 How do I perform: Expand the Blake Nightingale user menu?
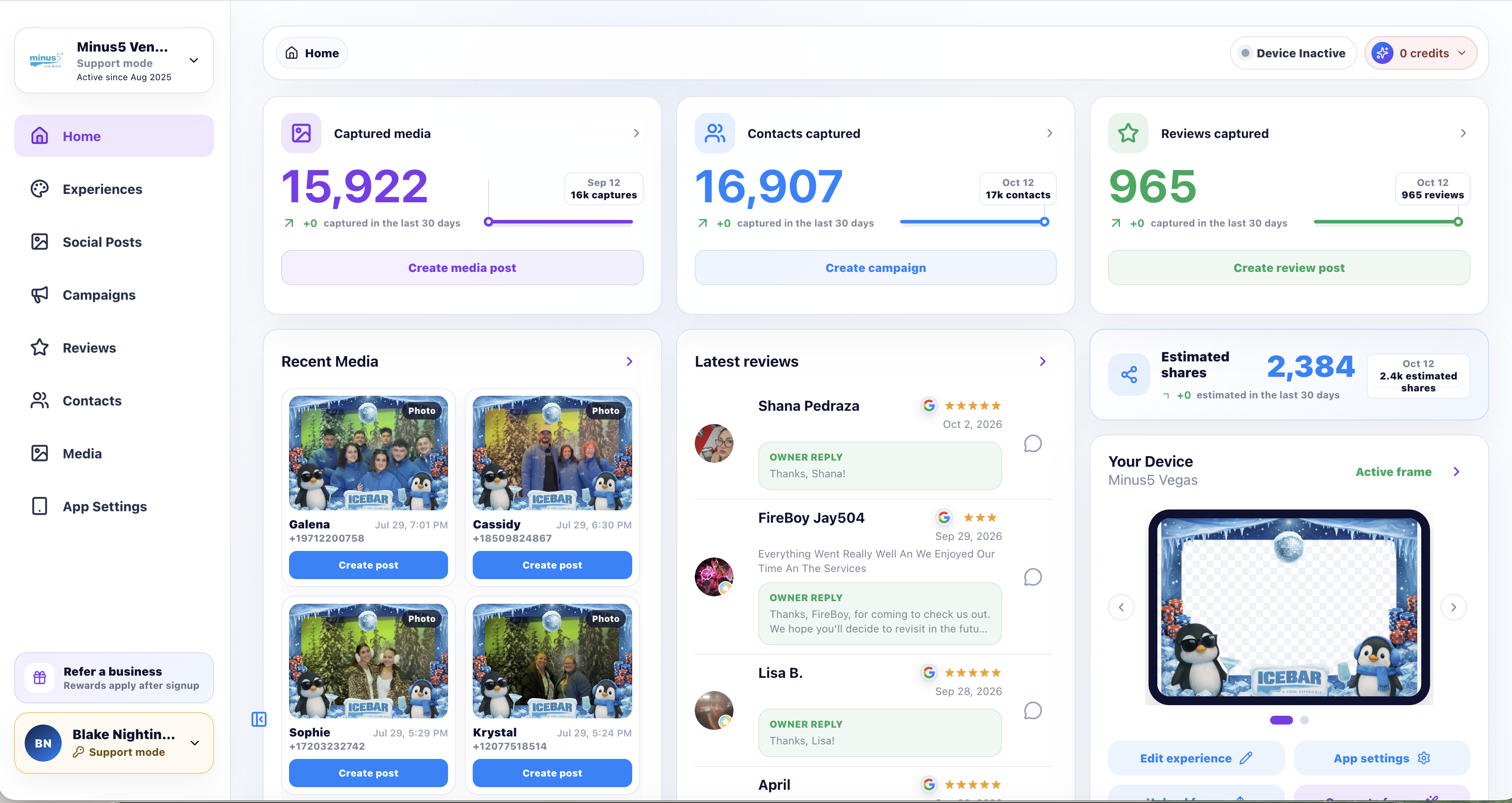coord(195,743)
